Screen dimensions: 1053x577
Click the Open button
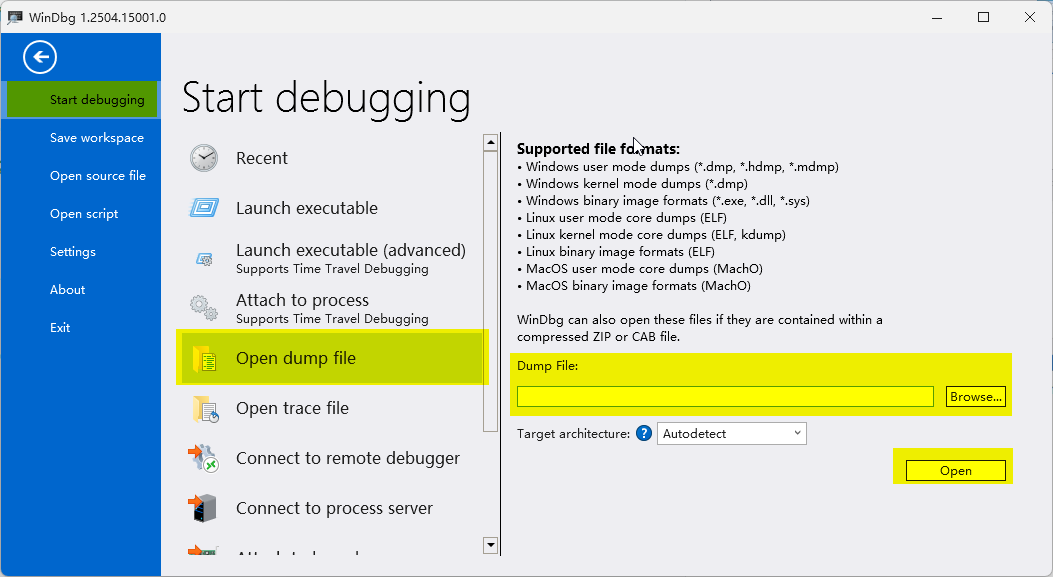pyautogui.click(x=956, y=471)
